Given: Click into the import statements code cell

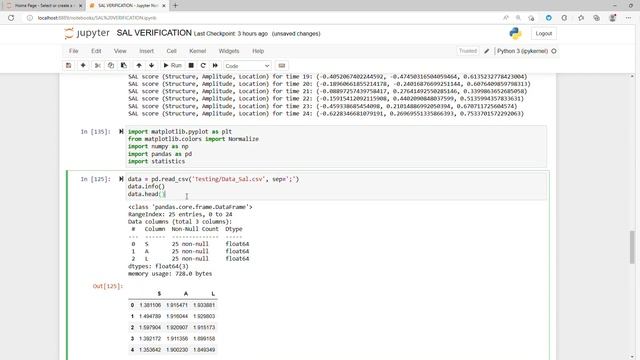Looking at the screenshot, I should [x=336, y=146].
